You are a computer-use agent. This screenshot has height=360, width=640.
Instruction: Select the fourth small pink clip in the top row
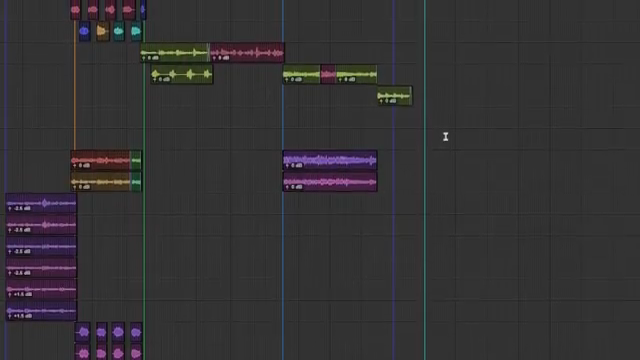point(129,9)
